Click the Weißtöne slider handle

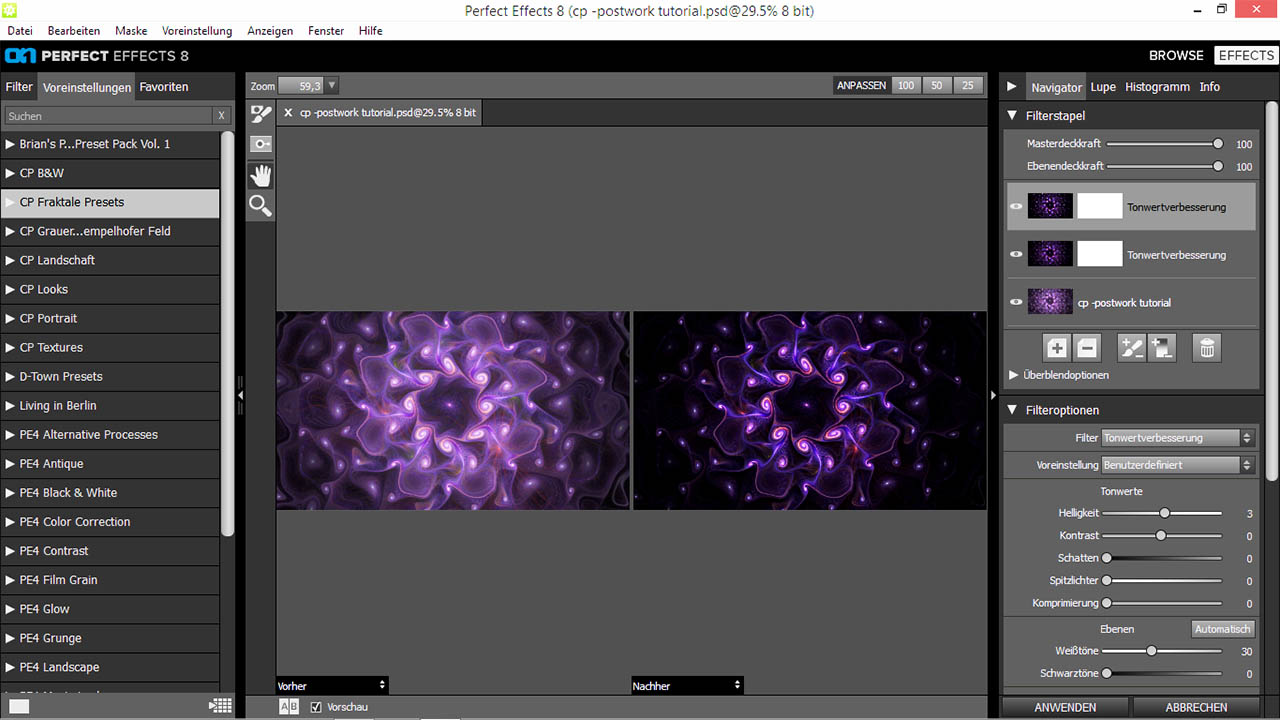click(1151, 651)
